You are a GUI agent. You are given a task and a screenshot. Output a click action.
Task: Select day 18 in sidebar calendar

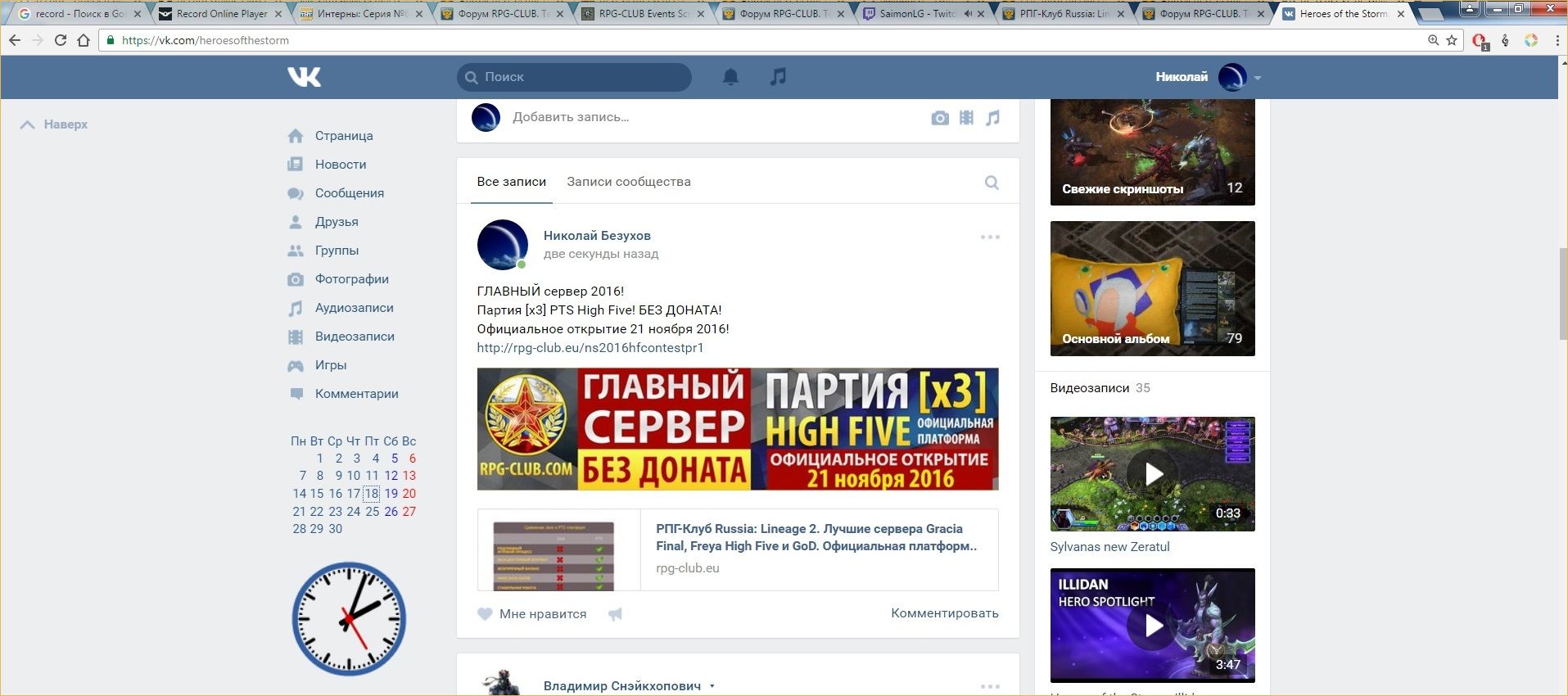pos(372,494)
